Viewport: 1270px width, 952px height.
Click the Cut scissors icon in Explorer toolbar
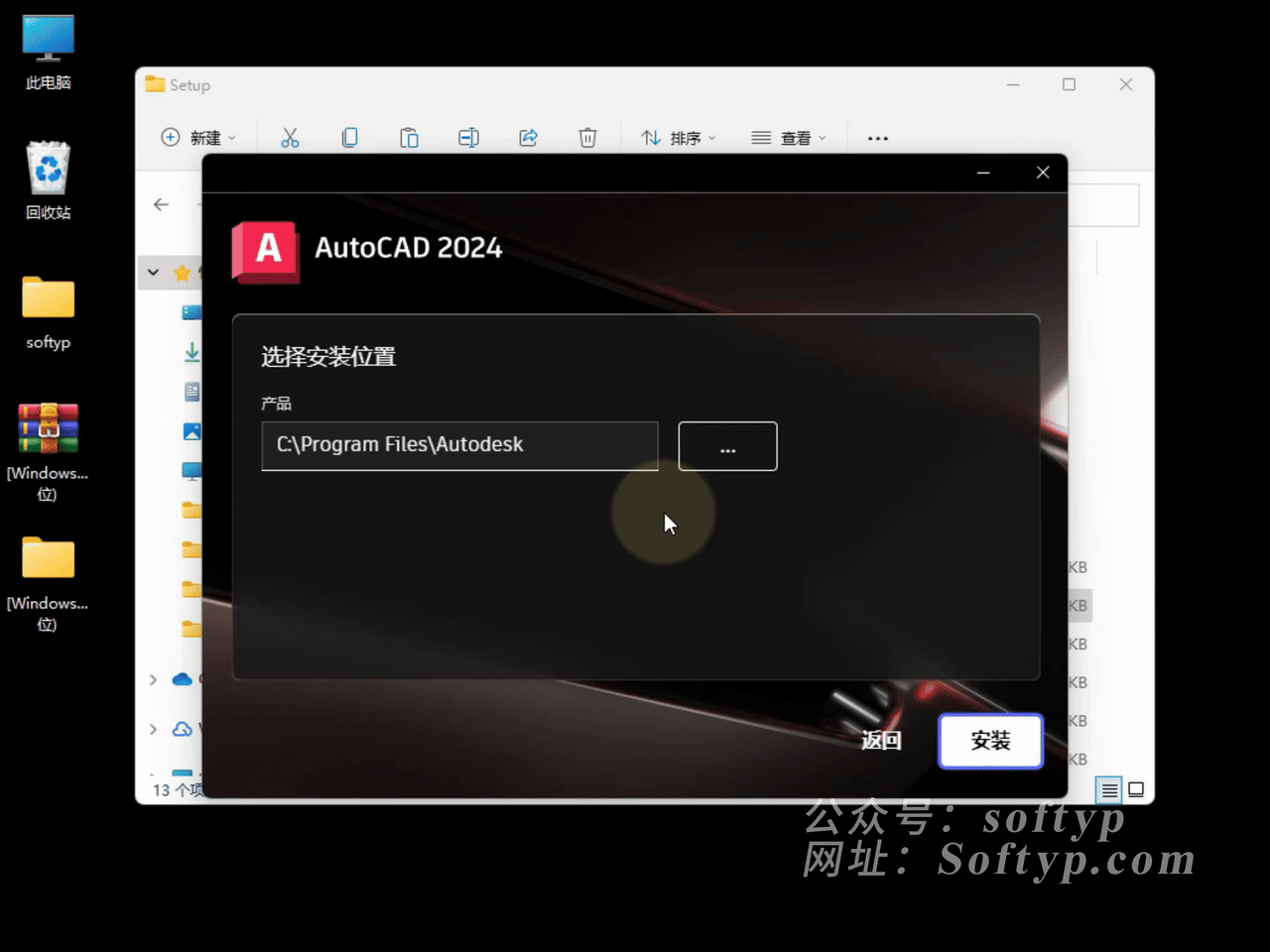tap(290, 138)
